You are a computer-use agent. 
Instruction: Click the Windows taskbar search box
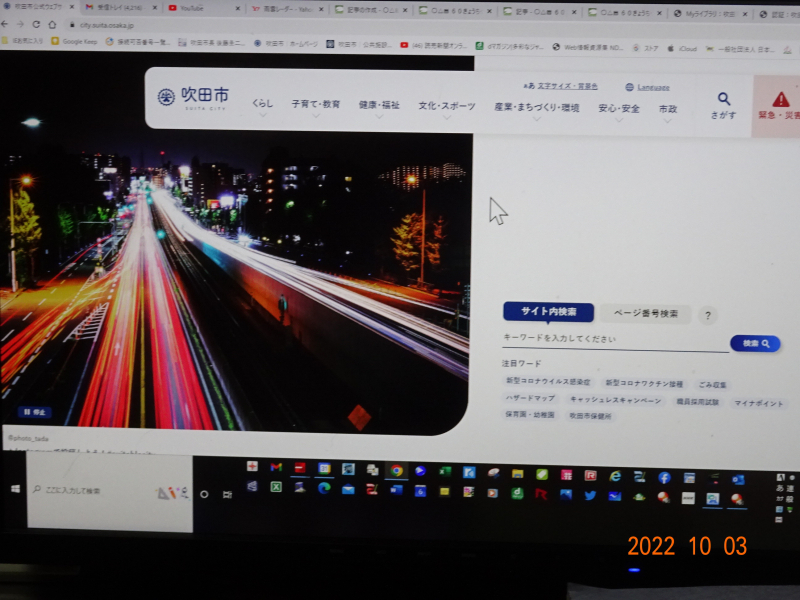pyautogui.click(x=110, y=491)
